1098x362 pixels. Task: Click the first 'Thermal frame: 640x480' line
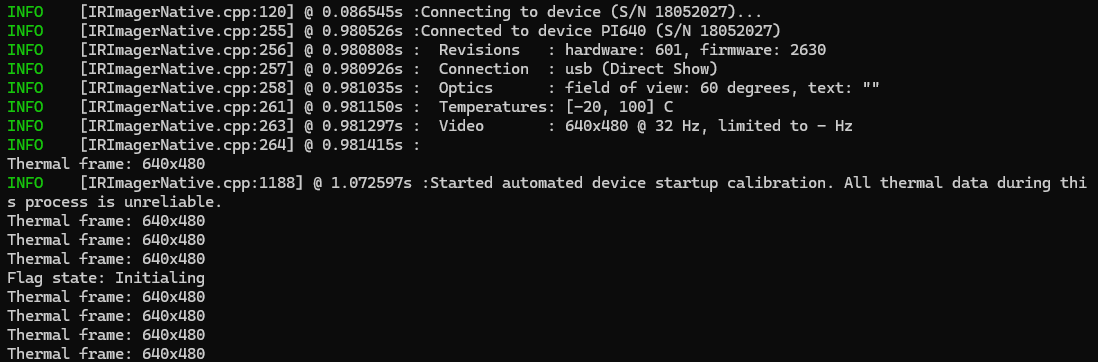tap(106, 164)
